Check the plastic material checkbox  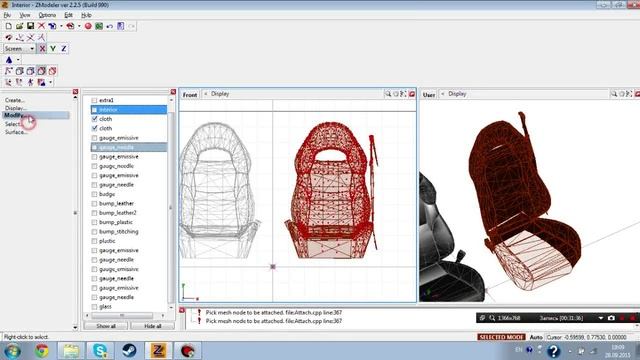[x=94, y=241]
